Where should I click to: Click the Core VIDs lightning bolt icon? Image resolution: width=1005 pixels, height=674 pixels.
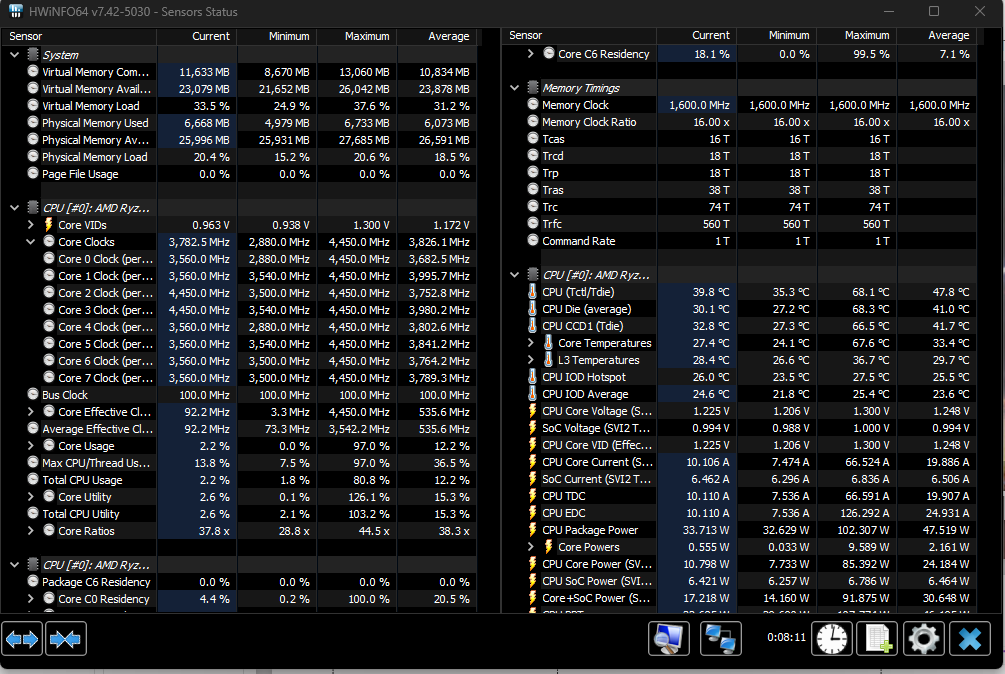[49, 225]
